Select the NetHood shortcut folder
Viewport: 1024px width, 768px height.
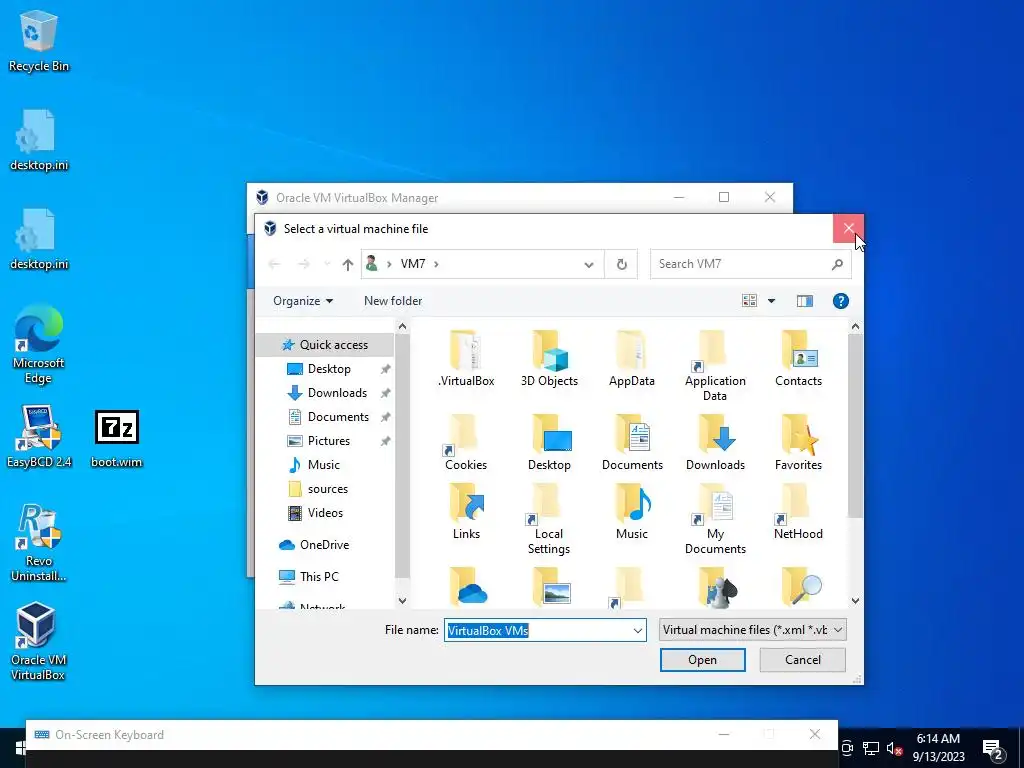(x=798, y=511)
